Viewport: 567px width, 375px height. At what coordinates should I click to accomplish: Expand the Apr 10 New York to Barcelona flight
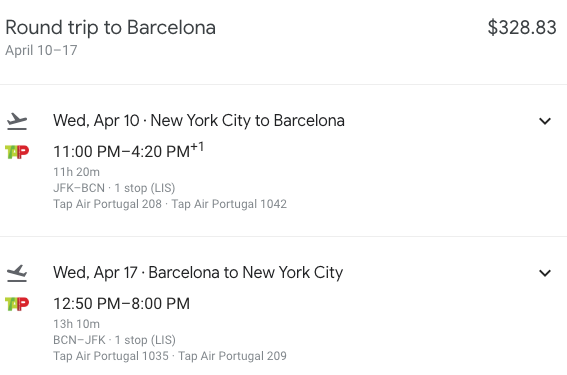pos(545,121)
